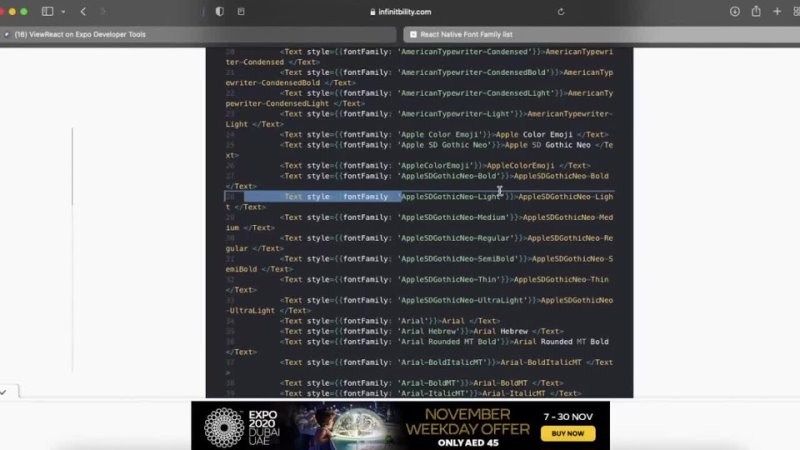Go forward with the forward arrow
The height and width of the screenshot is (450, 800).
pos(103,11)
